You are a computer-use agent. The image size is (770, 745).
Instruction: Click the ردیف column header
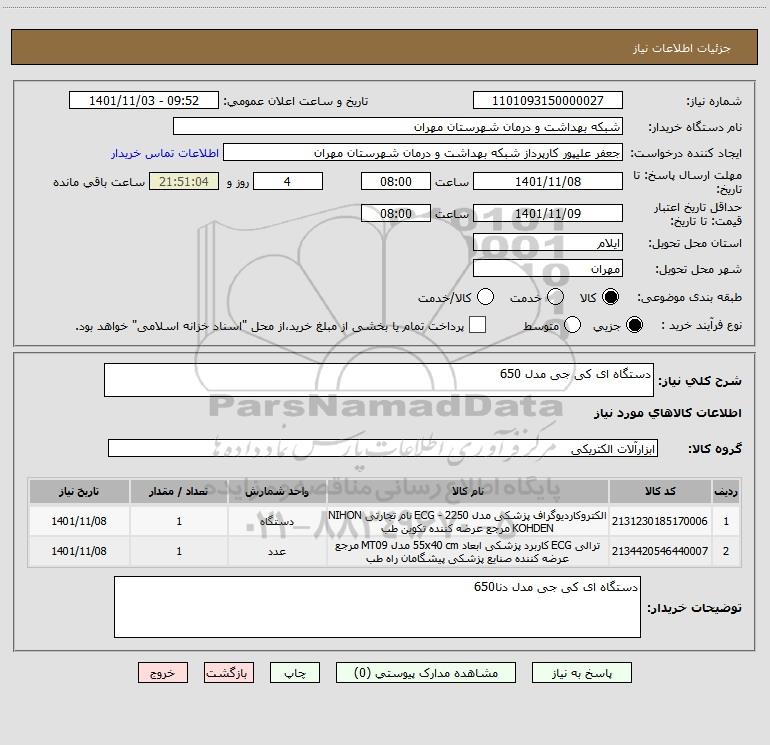(x=726, y=492)
